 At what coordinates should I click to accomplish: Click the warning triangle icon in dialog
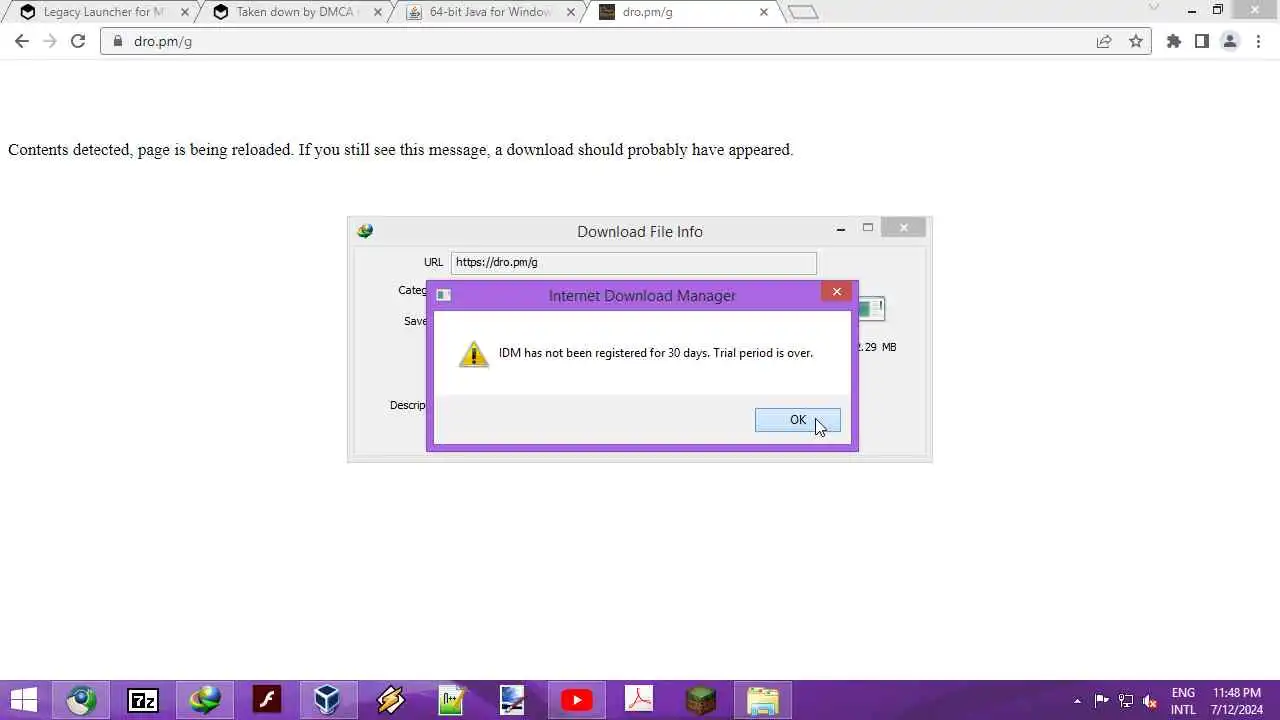coord(474,354)
